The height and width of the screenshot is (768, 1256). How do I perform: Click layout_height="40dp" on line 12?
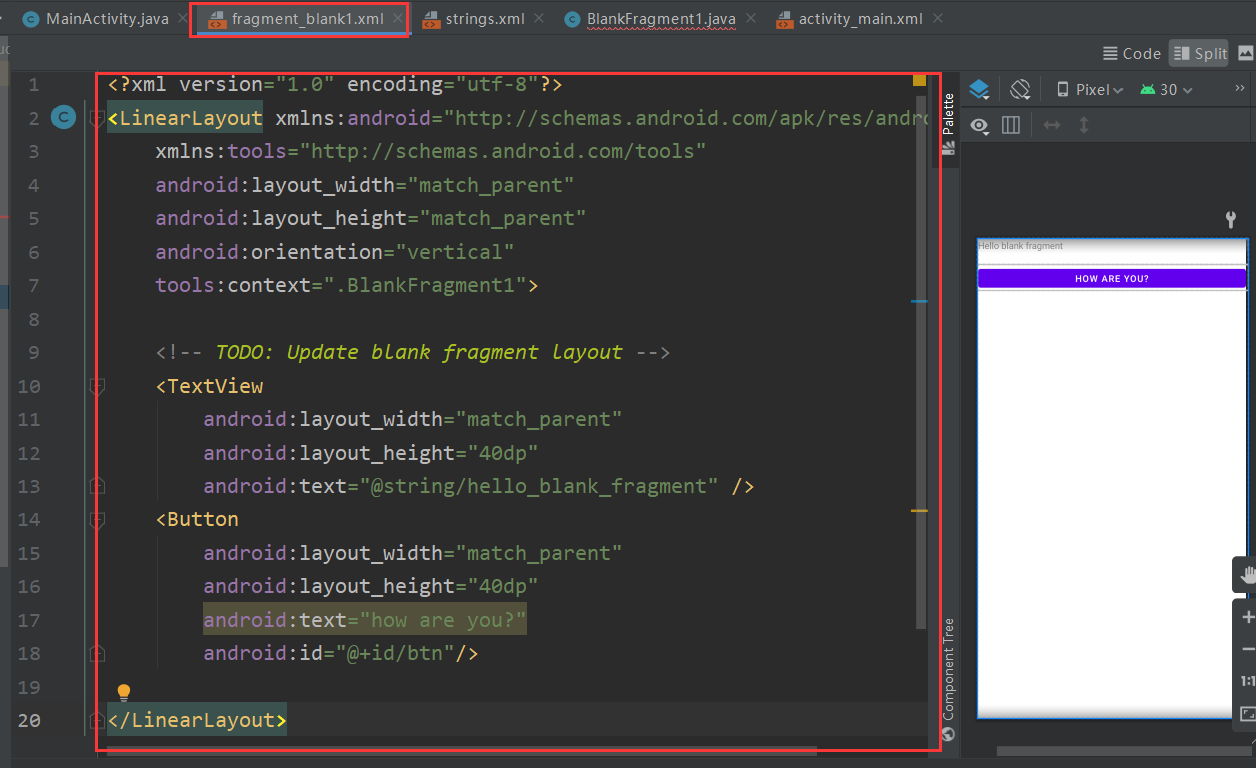coord(371,453)
